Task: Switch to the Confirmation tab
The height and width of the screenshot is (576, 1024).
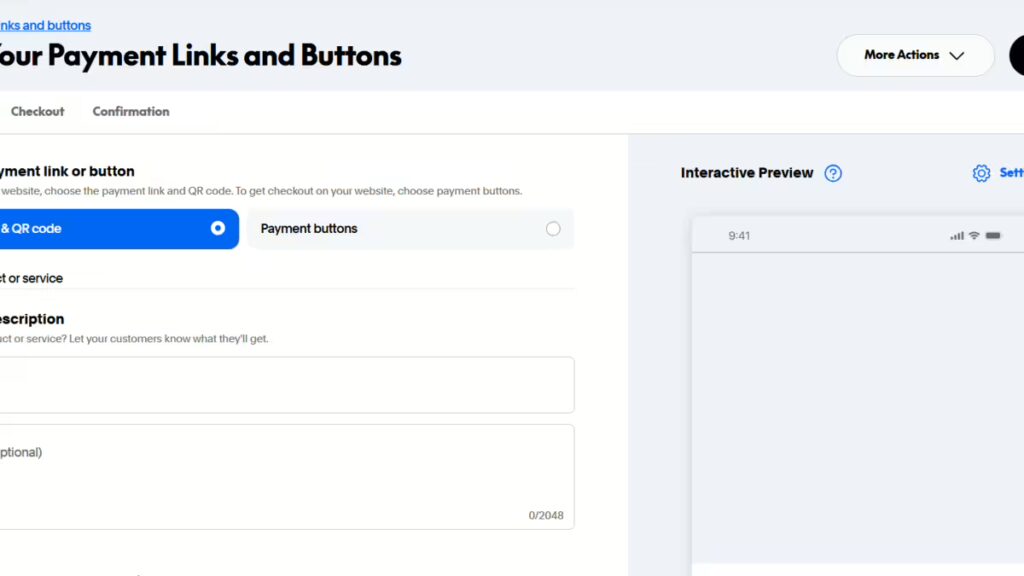Action: point(130,111)
